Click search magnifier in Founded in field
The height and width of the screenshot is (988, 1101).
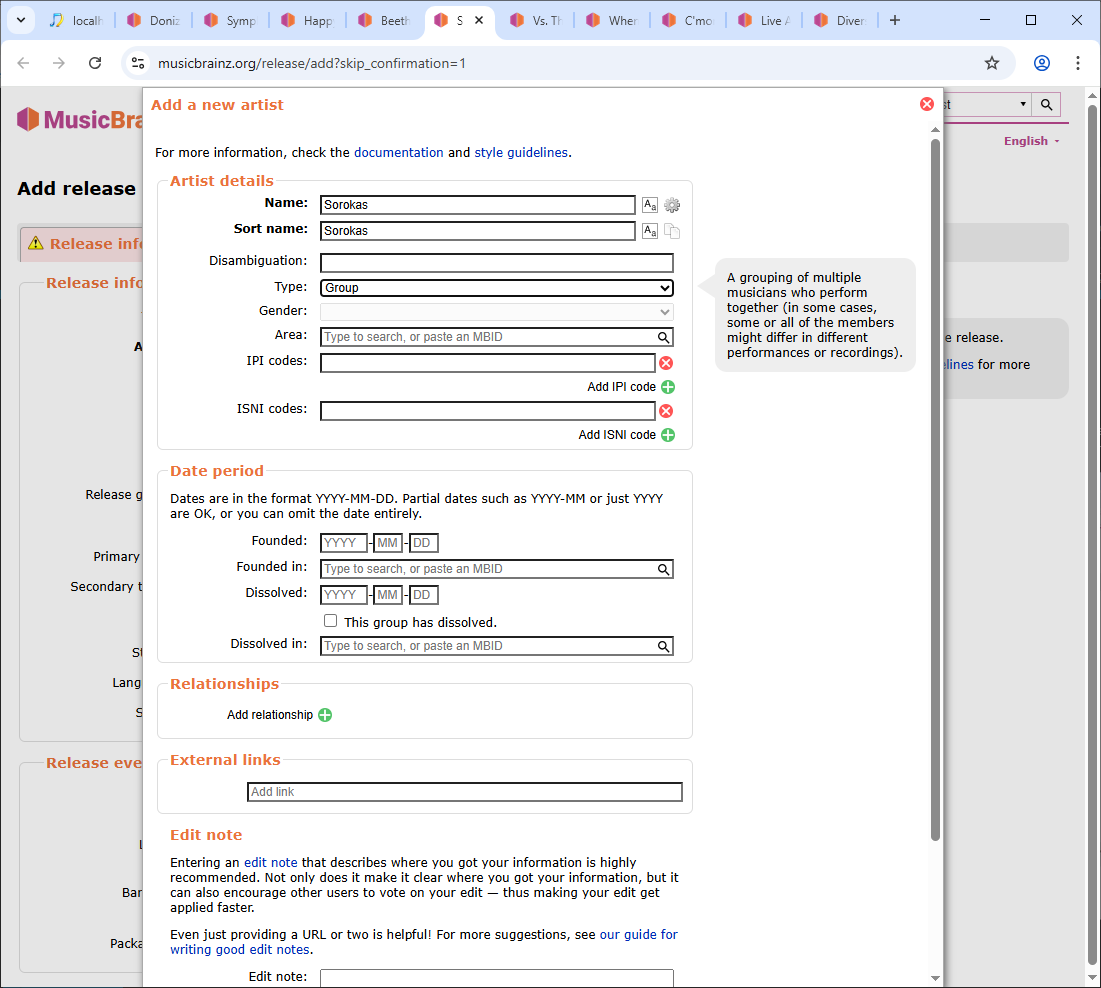[663, 569]
